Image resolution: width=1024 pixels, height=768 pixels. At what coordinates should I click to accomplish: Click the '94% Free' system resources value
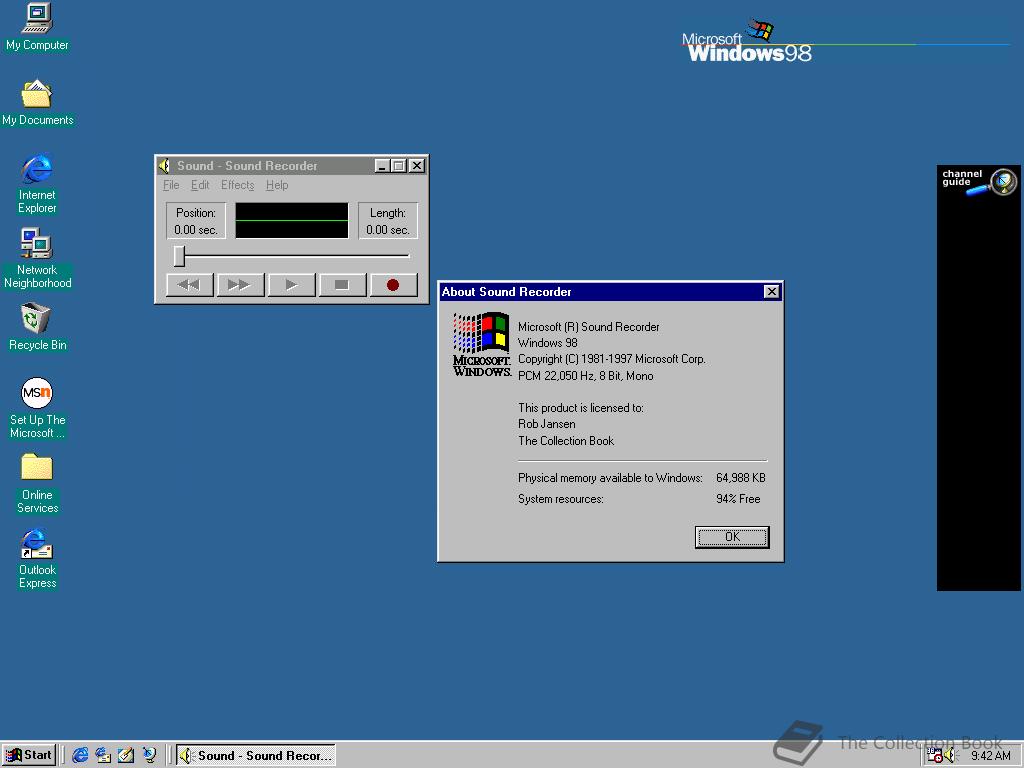tap(738, 498)
